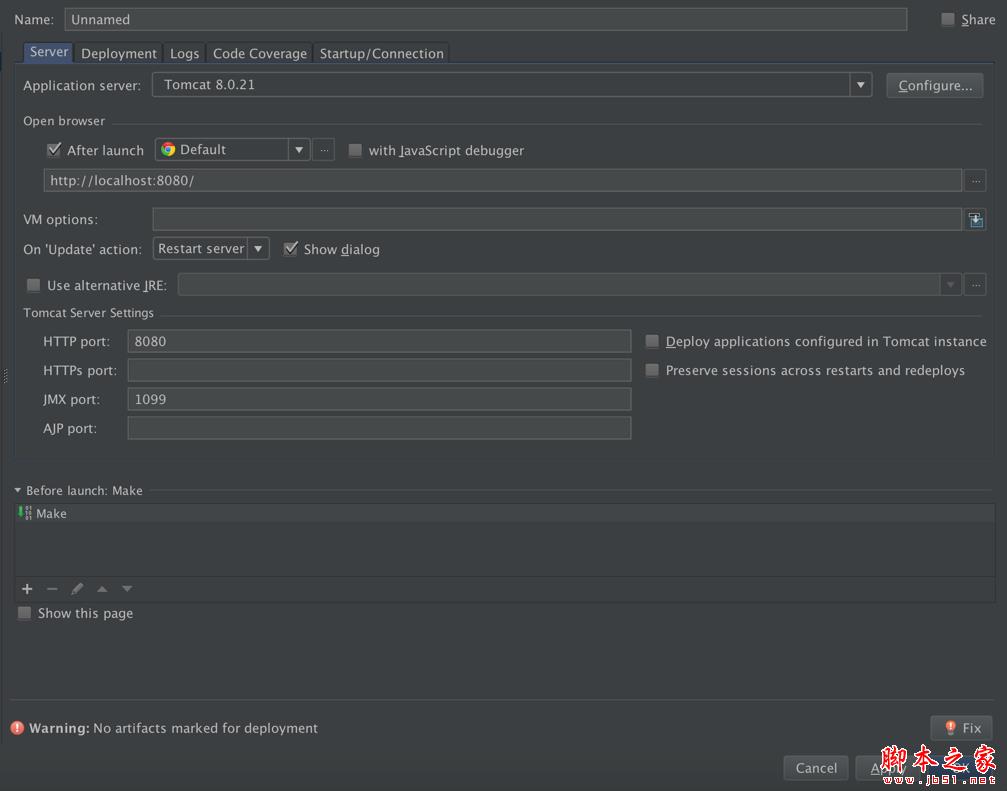Remove selected Before launch task
Viewport: 1007px width, 791px height.
pos(52,589)
